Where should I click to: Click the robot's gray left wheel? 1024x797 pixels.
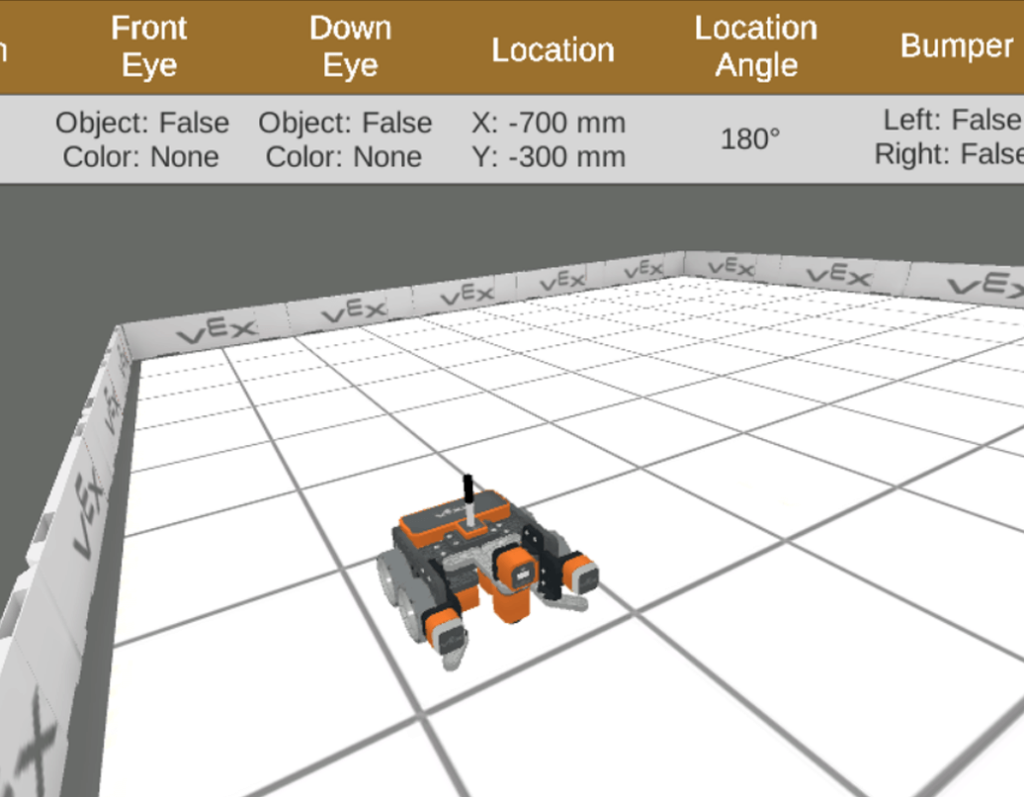pyautogui.click(x=395, y=578)
